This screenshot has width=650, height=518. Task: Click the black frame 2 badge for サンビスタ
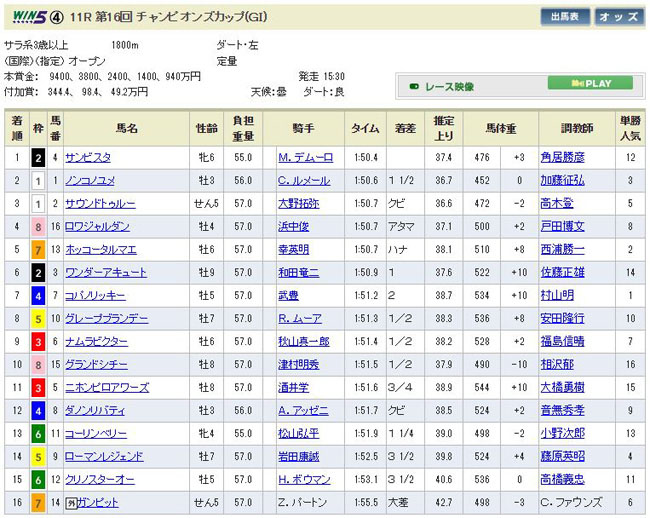tap(37, 157)
